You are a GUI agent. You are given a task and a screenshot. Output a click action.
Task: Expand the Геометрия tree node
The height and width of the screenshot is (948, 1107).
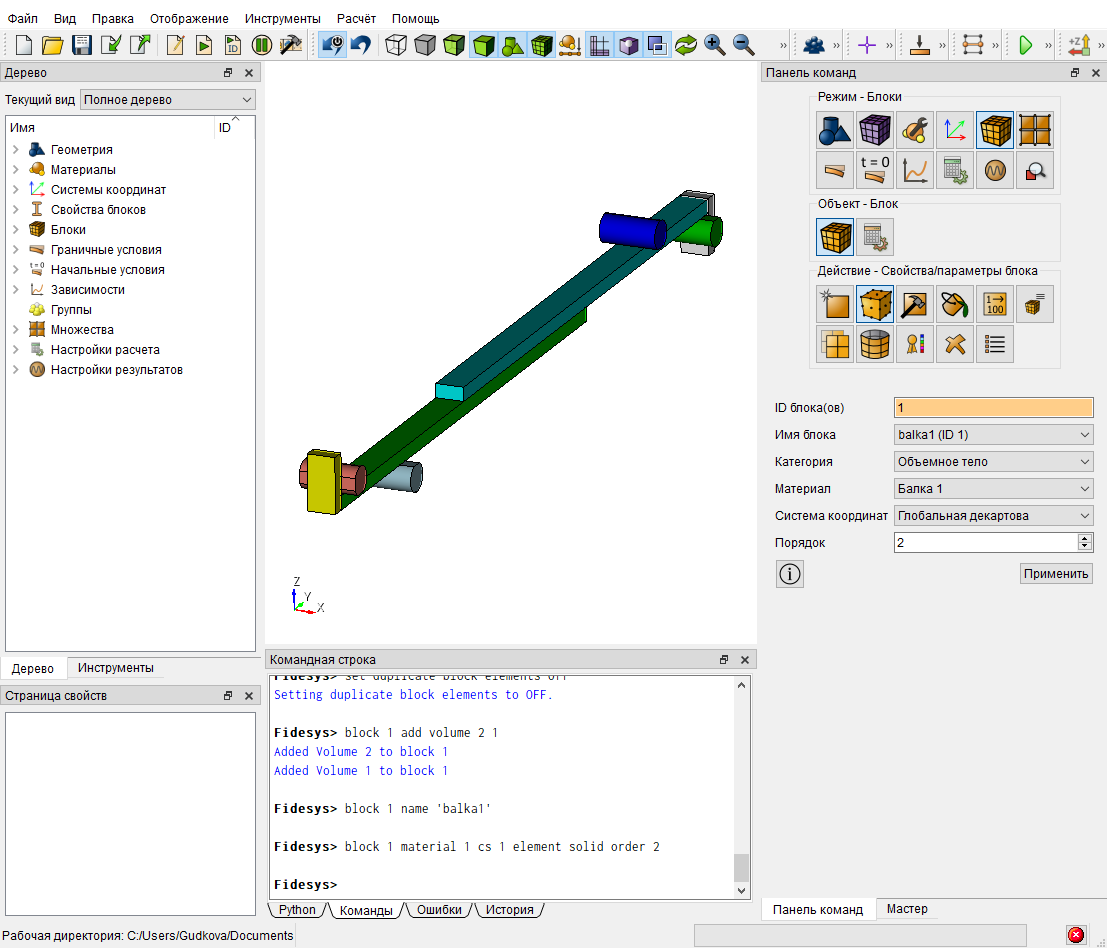coord(16,150)
